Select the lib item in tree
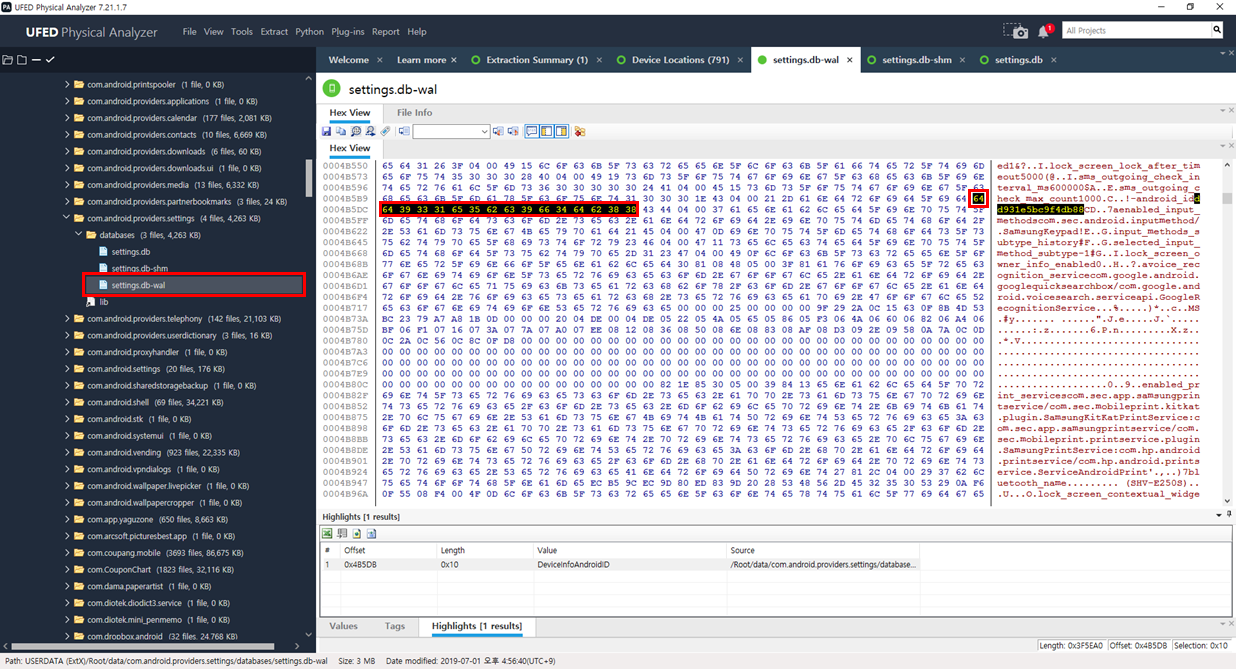 [104, 302]
